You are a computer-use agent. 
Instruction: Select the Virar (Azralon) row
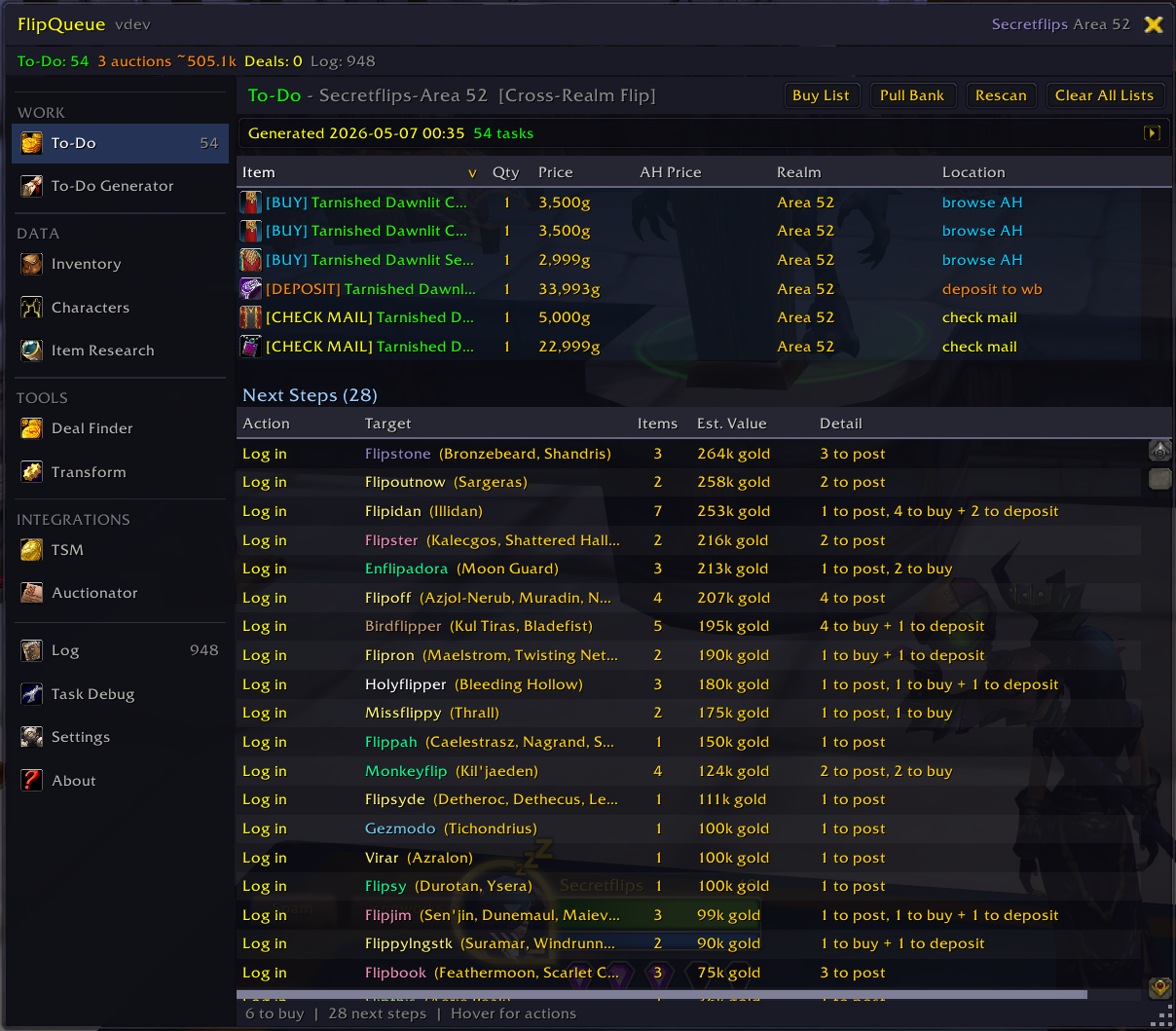coord(688,858)
